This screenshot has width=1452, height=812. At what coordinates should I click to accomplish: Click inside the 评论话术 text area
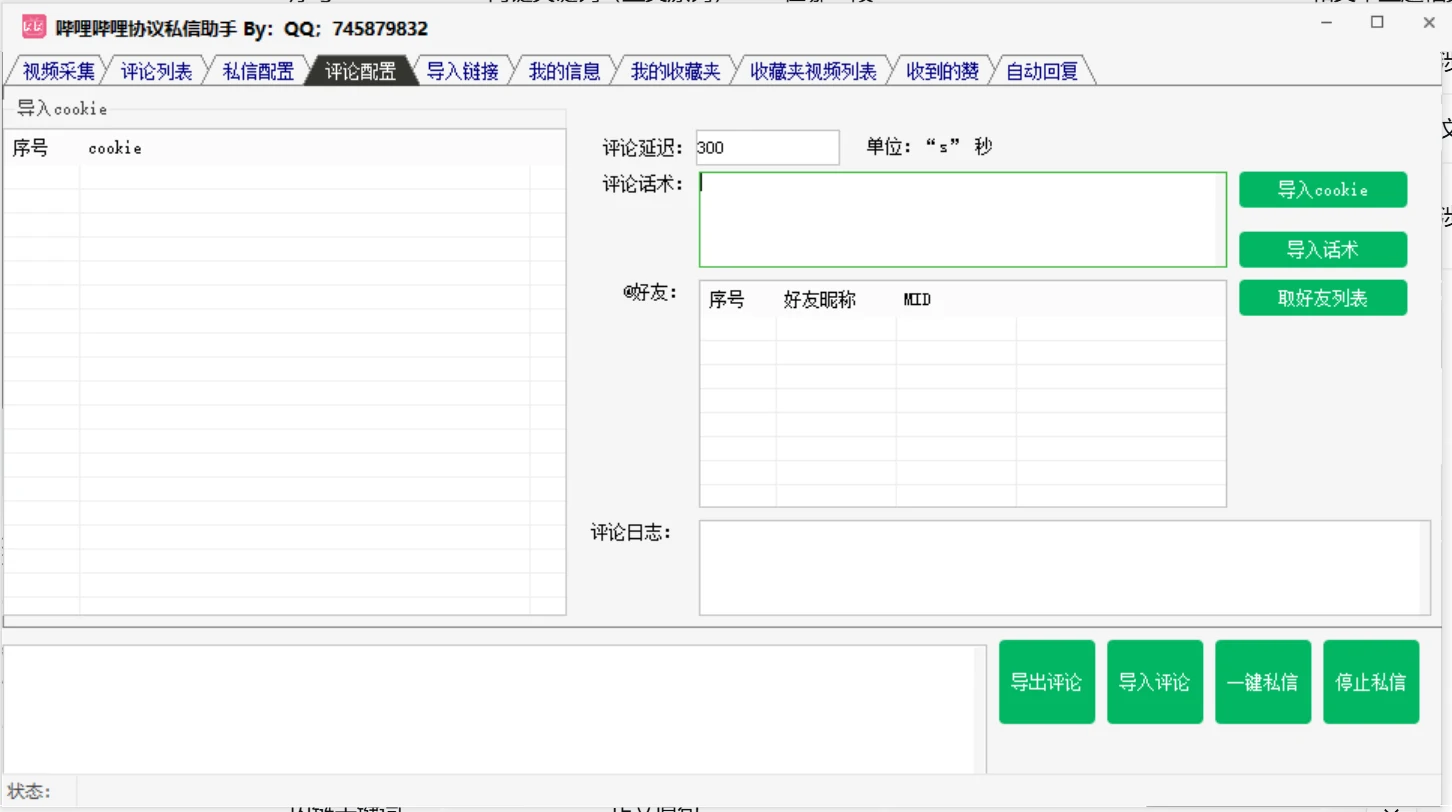[963, 220]
